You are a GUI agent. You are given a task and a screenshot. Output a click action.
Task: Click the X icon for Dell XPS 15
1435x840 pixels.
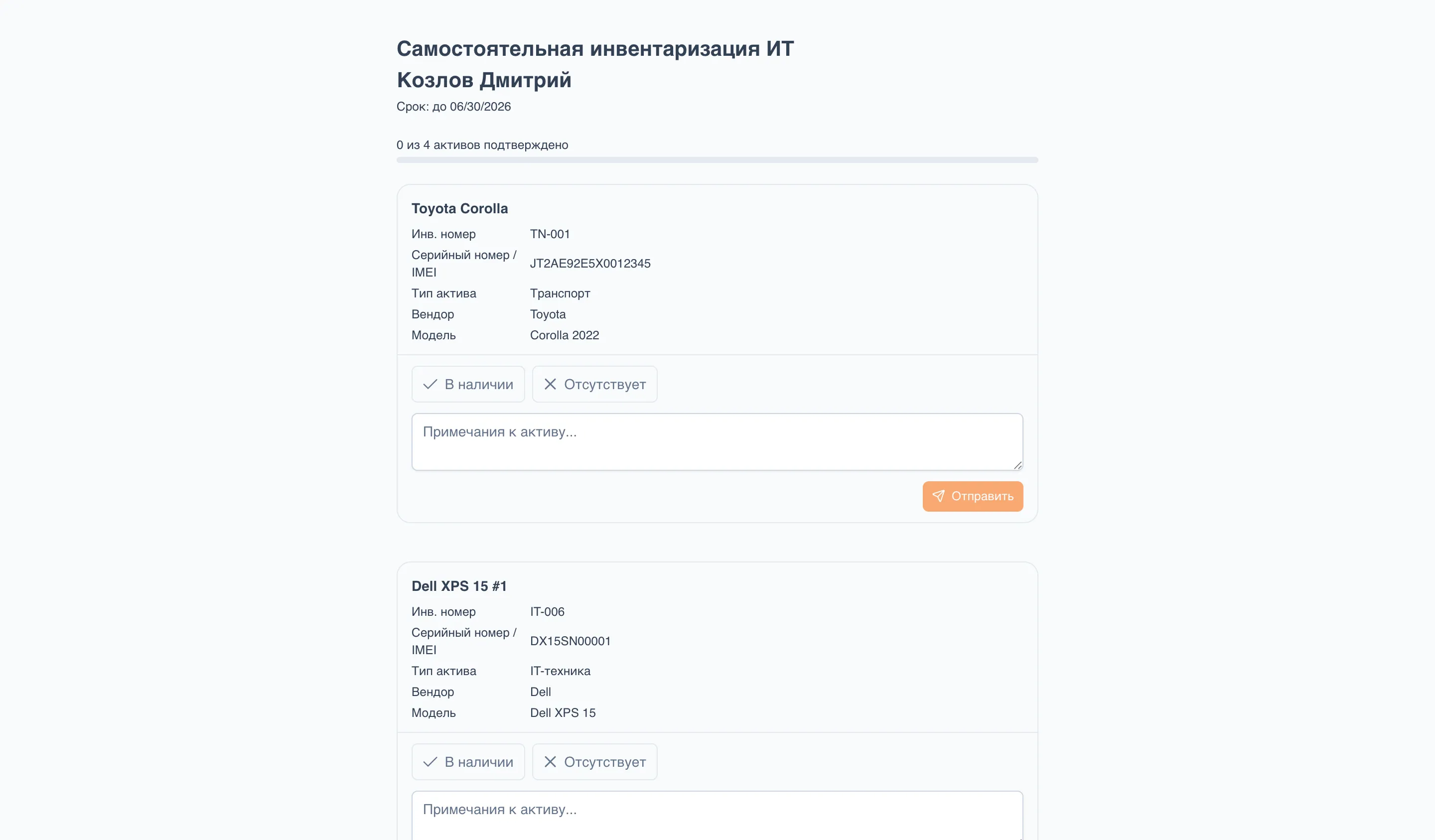pyautogui.click(x=550, y=762)
